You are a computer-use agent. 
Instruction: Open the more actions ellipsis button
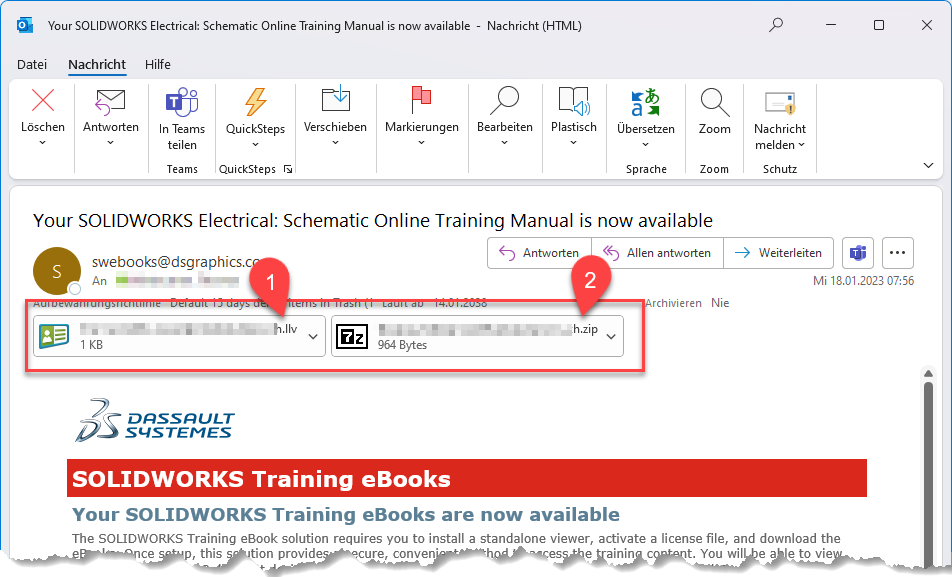(x=897, y=253)
